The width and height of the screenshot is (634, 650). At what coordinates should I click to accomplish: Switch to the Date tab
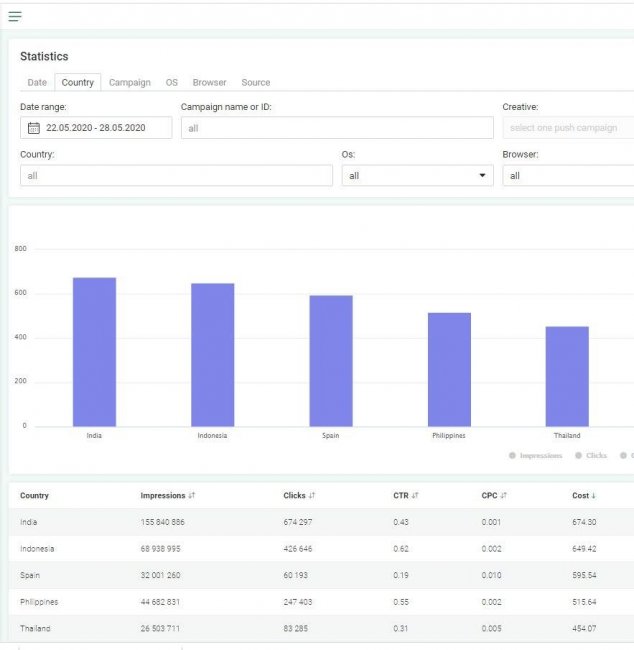pos(37,82)
